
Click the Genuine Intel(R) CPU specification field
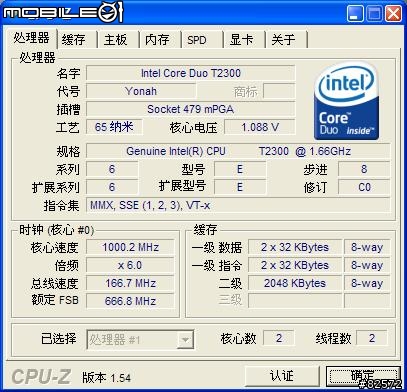[x=238, y=151]
